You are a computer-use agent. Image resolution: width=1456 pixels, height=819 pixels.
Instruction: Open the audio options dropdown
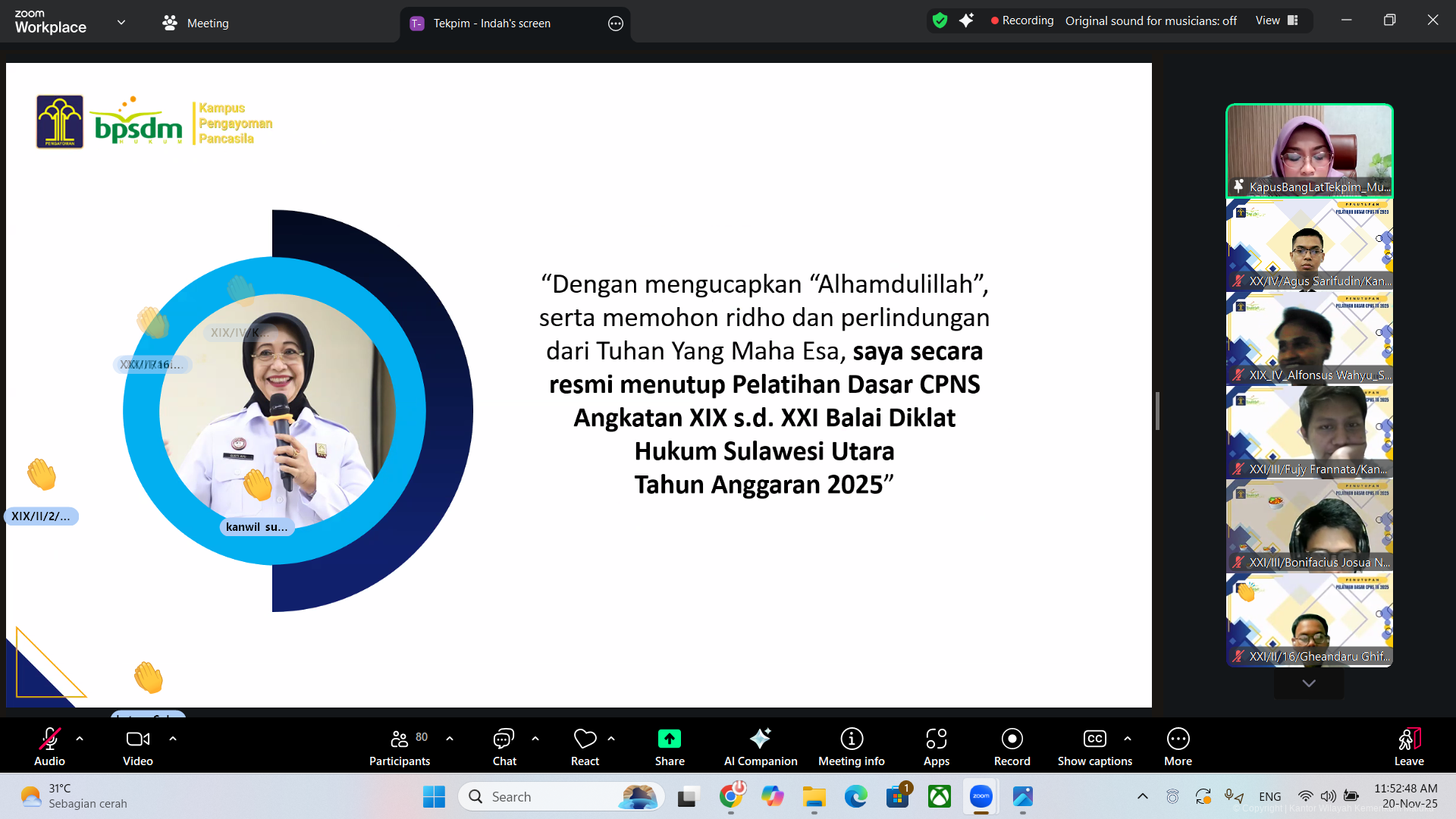[79, 738]
